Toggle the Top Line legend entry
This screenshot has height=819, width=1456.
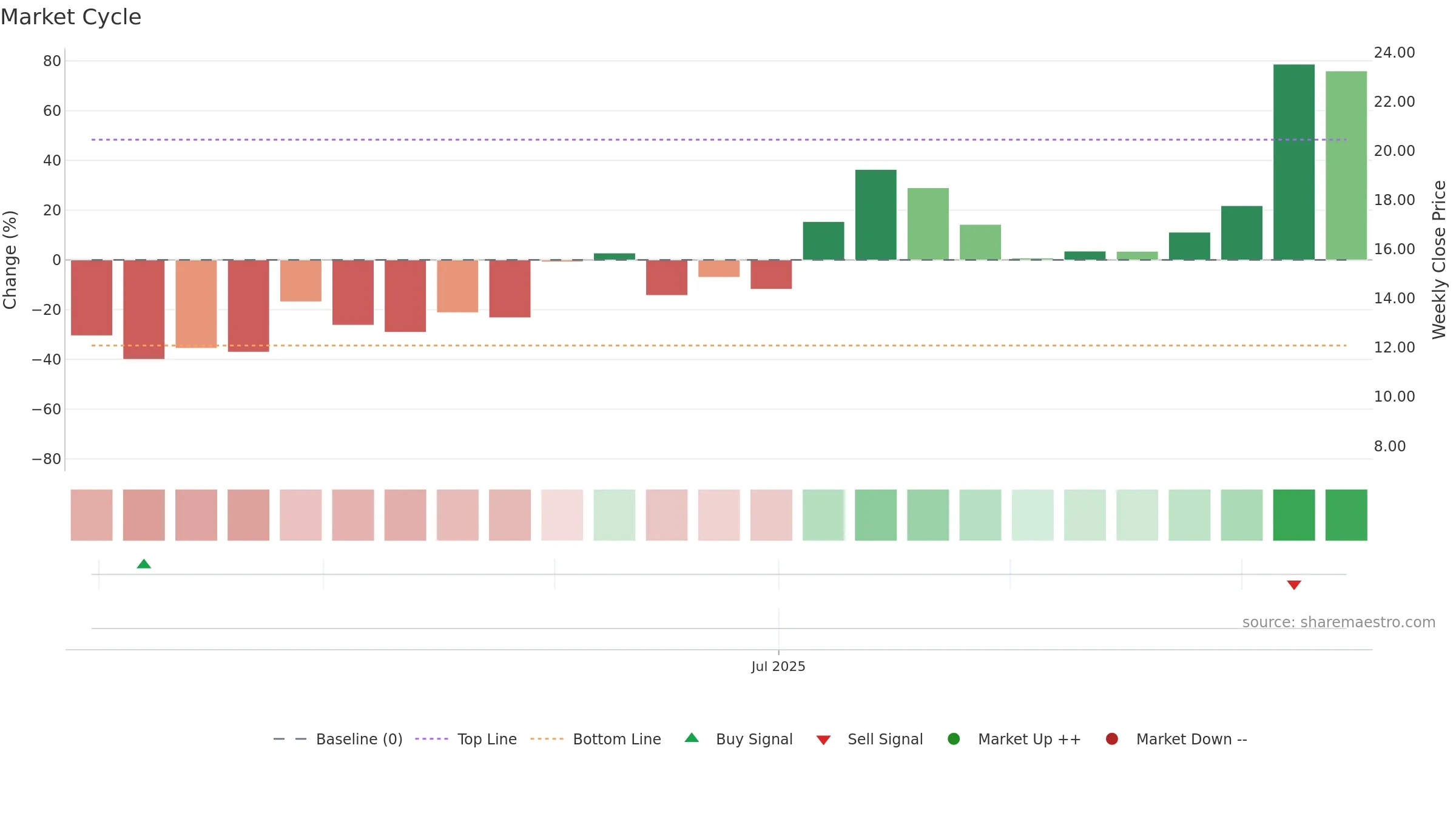[466, 739]
